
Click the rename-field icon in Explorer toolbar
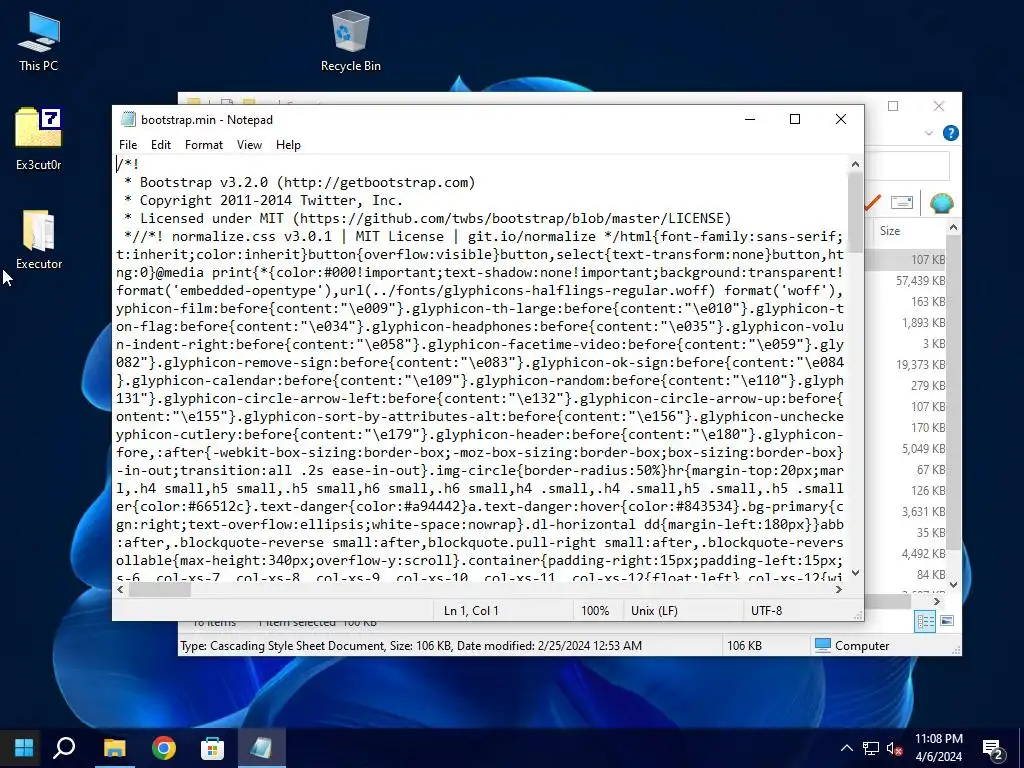click(901, 202)
